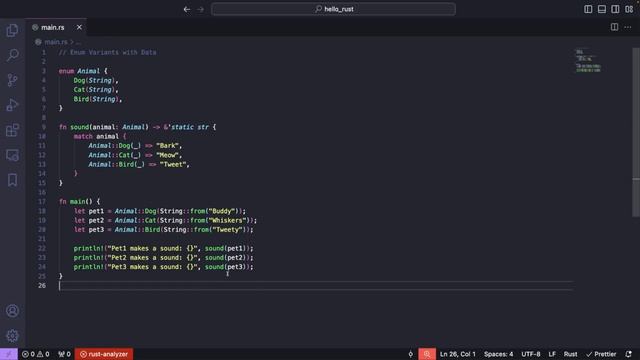The width and height of the screenshot is (640, 360).
Task: Split the editor to the right
Action: click(614, 27)
